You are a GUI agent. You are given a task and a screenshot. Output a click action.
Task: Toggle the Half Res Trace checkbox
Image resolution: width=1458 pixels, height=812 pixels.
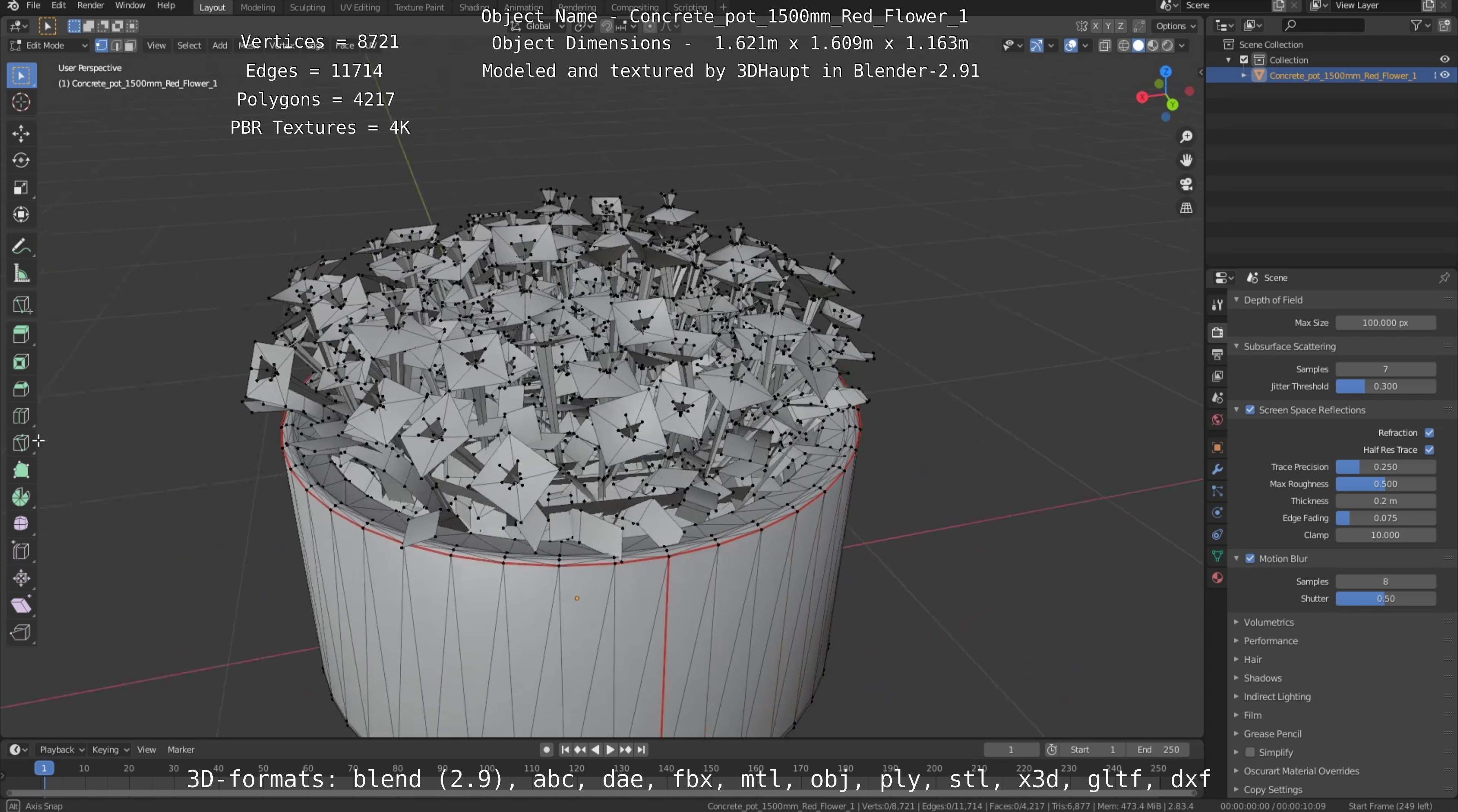click(1429, 450)
